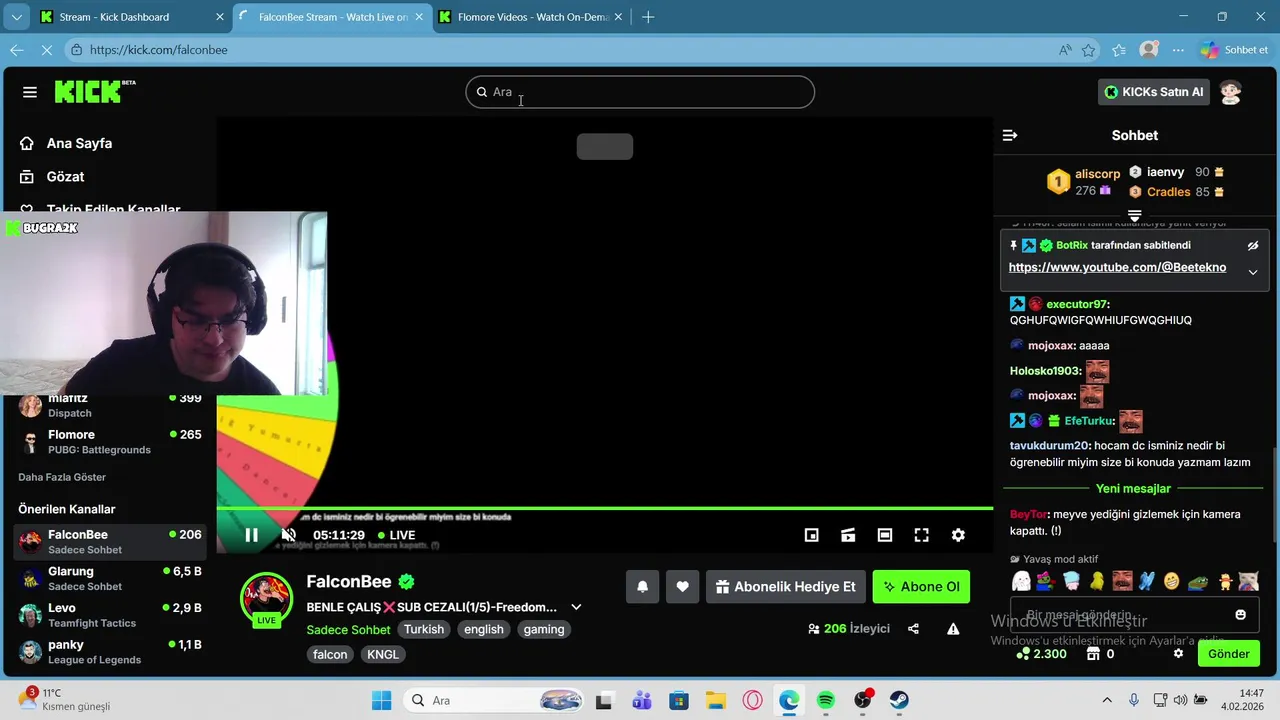This screenshot has height=720, width=1280.
Task: Toggle notification bell for FalconBee
Action: (643, 587)
